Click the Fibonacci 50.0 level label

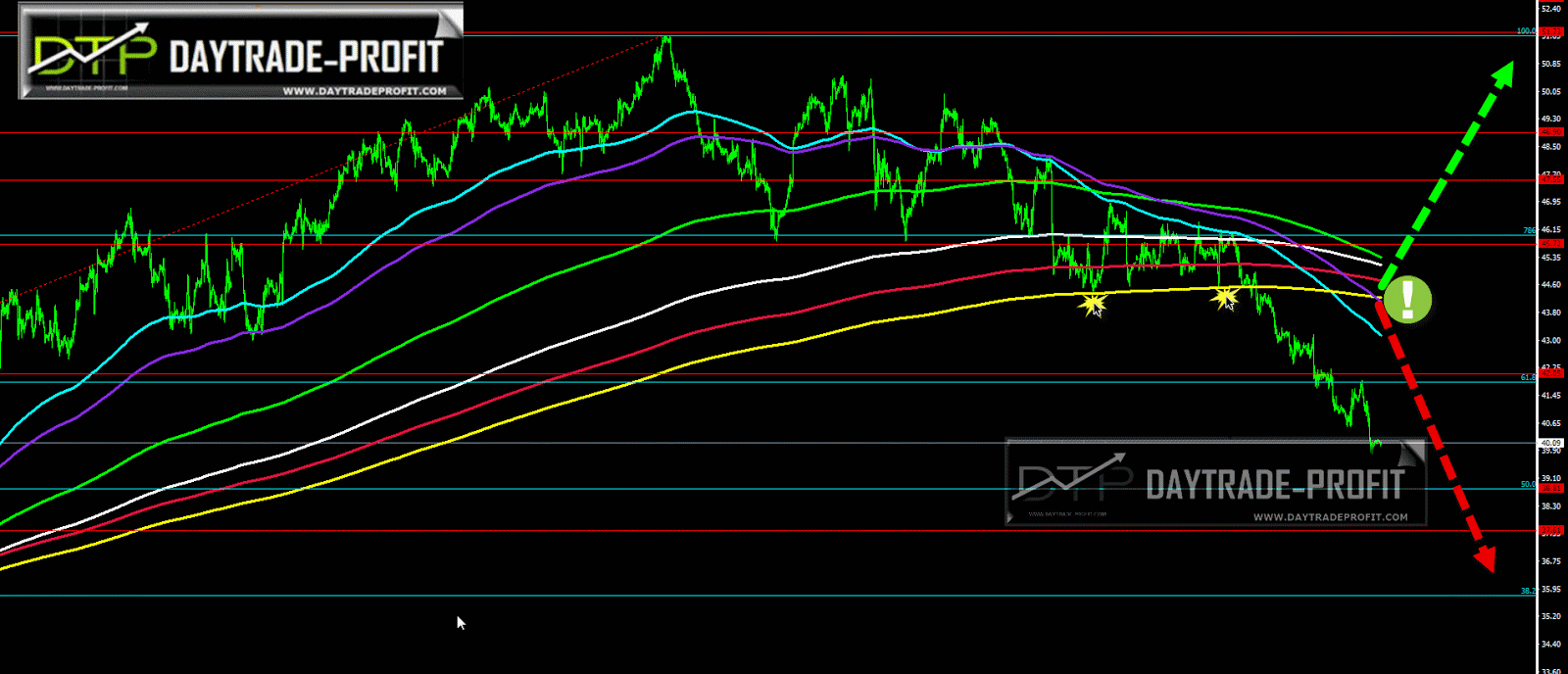pyautogui.click(x=1528, y=484)
